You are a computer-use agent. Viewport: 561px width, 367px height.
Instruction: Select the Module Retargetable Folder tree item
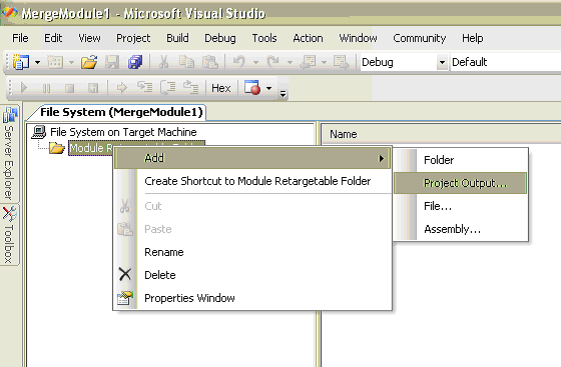click(91, 148)
